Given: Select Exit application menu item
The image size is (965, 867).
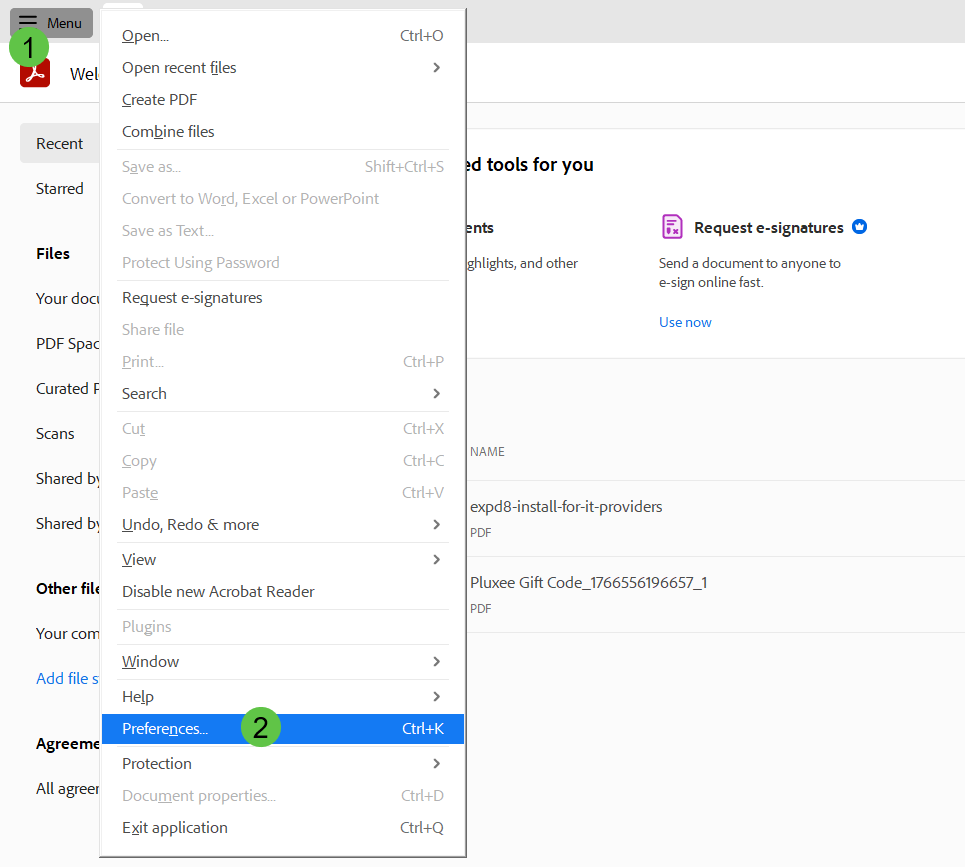Looking at the screenshot, I should [175, 828].
